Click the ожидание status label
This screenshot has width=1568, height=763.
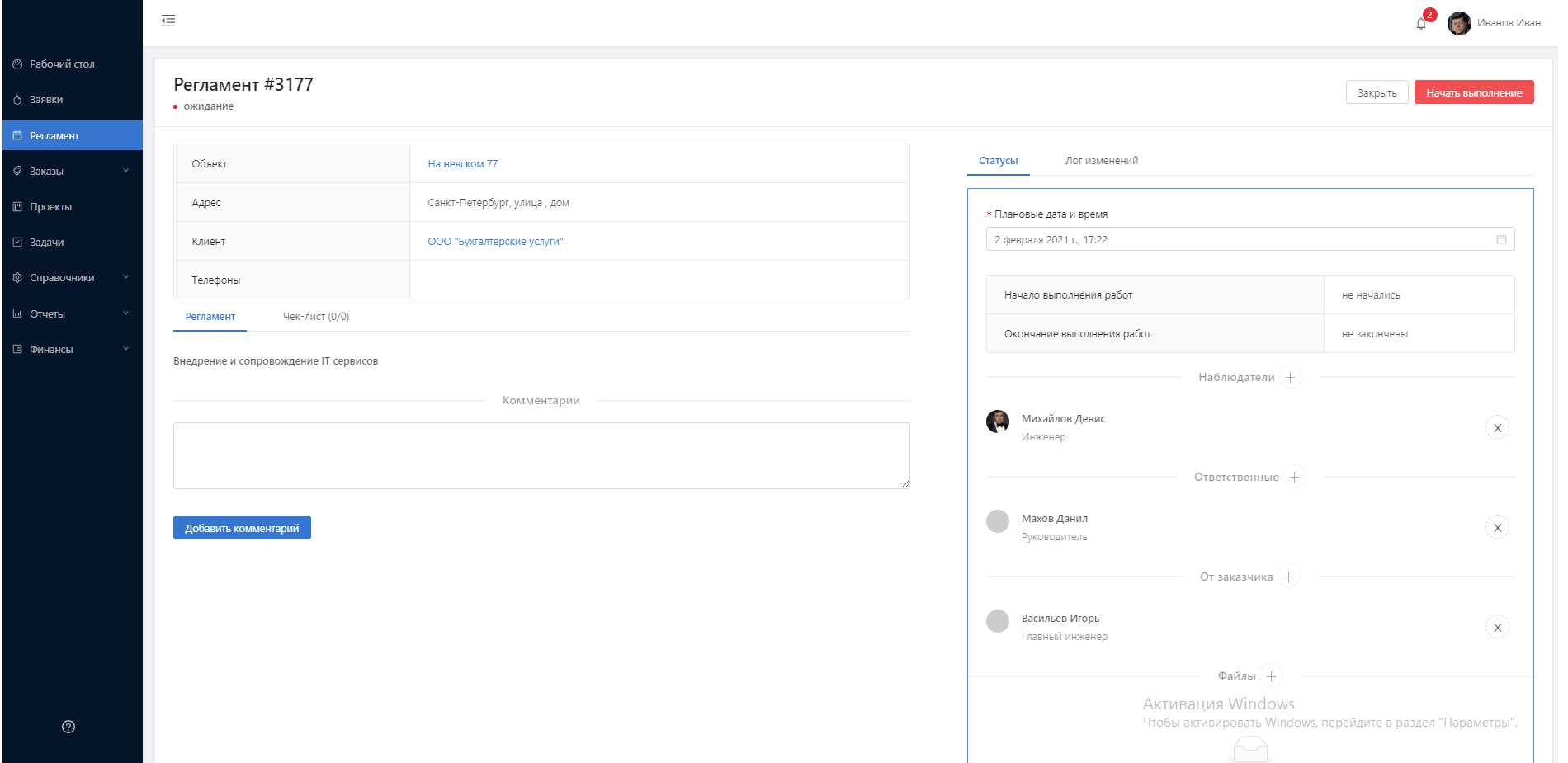[x=209, y=106]
